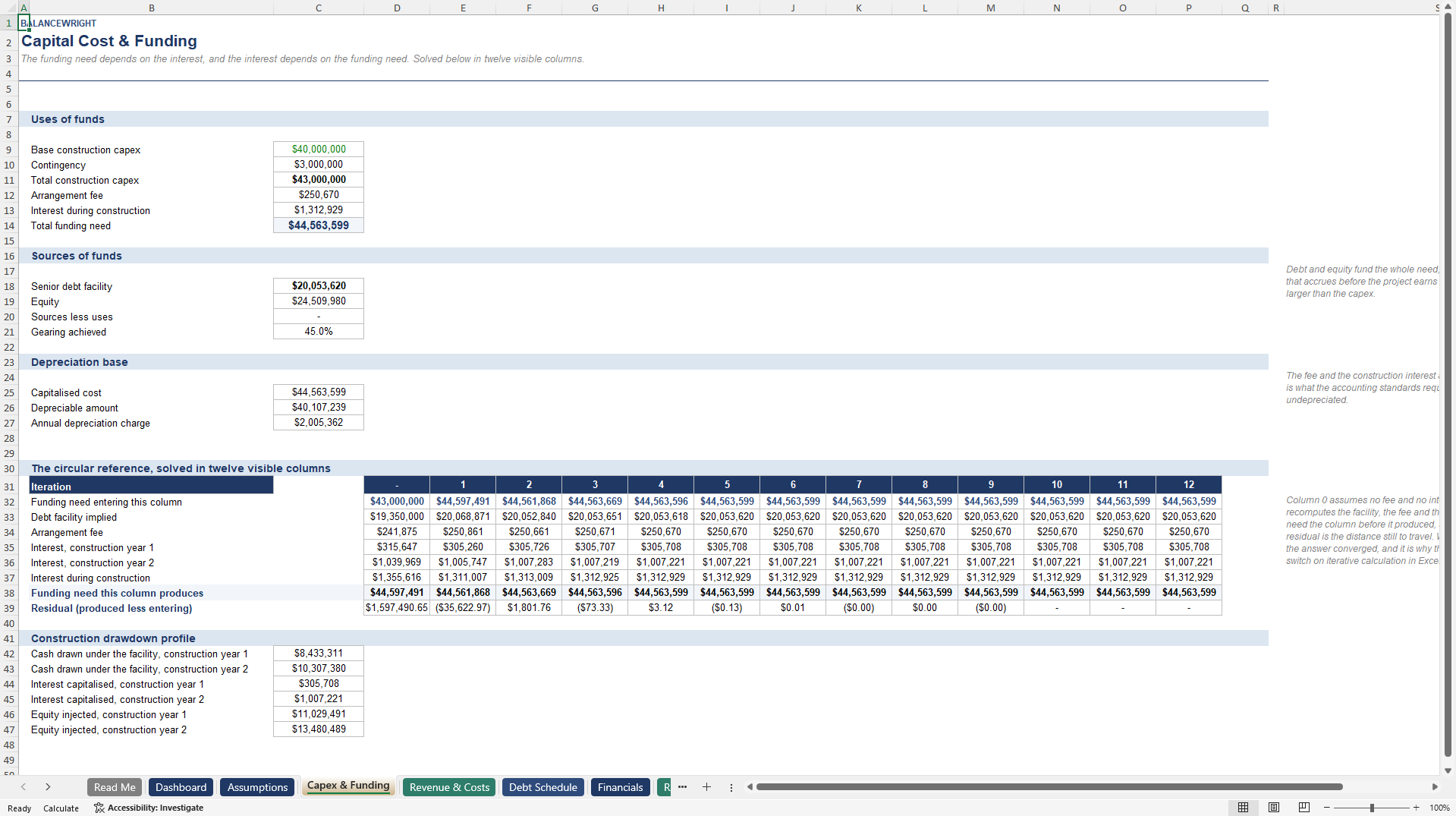Select residual cell ($35,622.97)

463,608
